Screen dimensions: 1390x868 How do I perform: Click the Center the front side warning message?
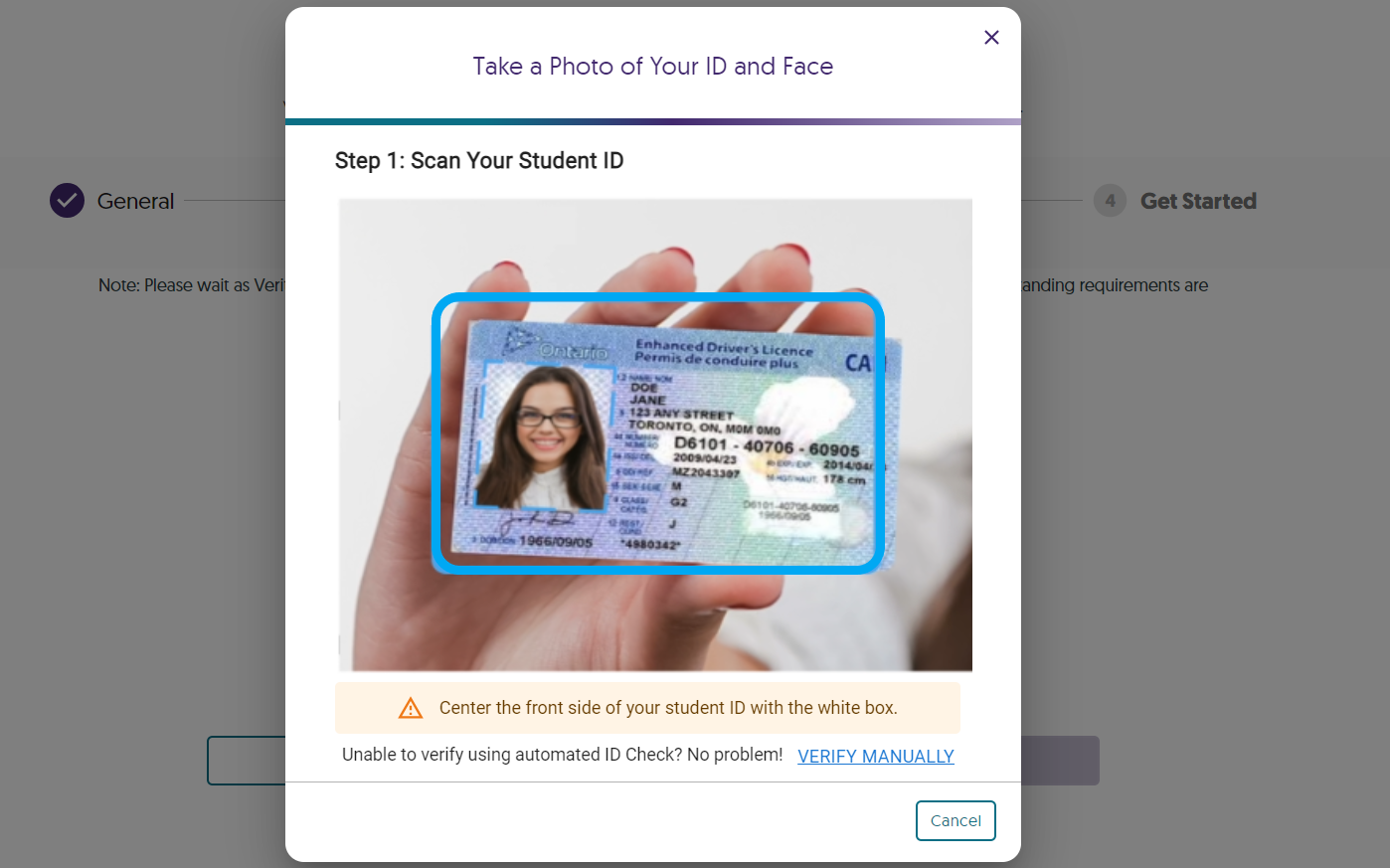tap(668, 708)
